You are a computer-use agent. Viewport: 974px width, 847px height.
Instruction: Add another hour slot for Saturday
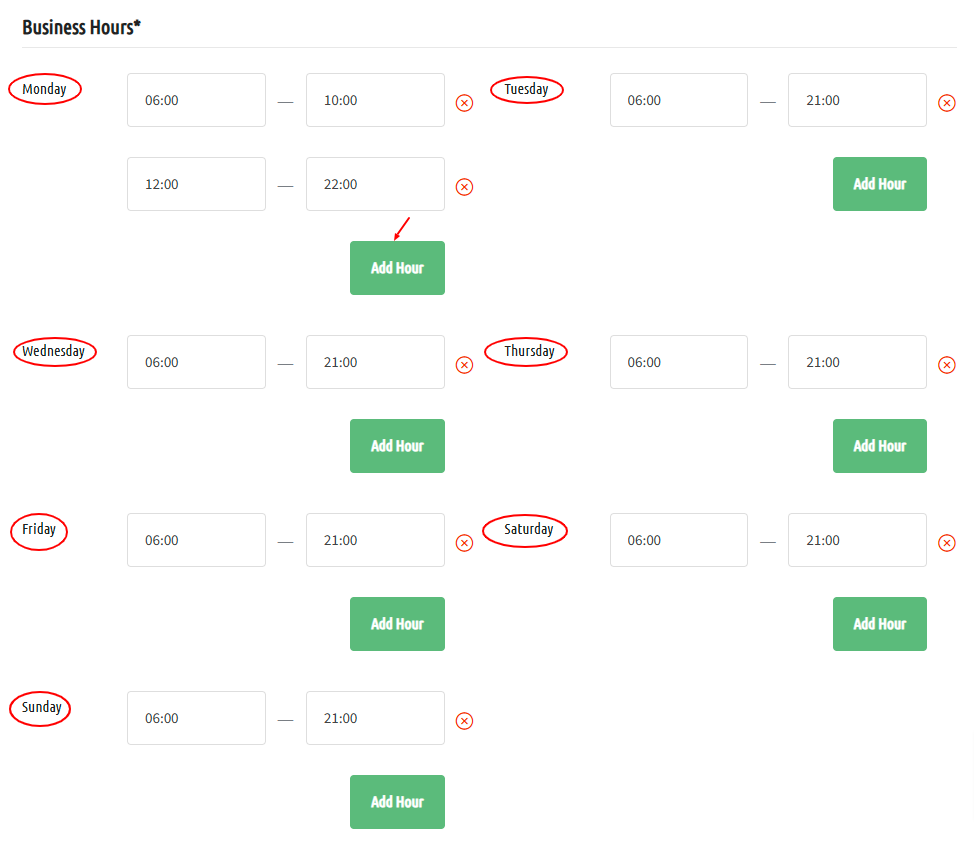tap(880, 624)
